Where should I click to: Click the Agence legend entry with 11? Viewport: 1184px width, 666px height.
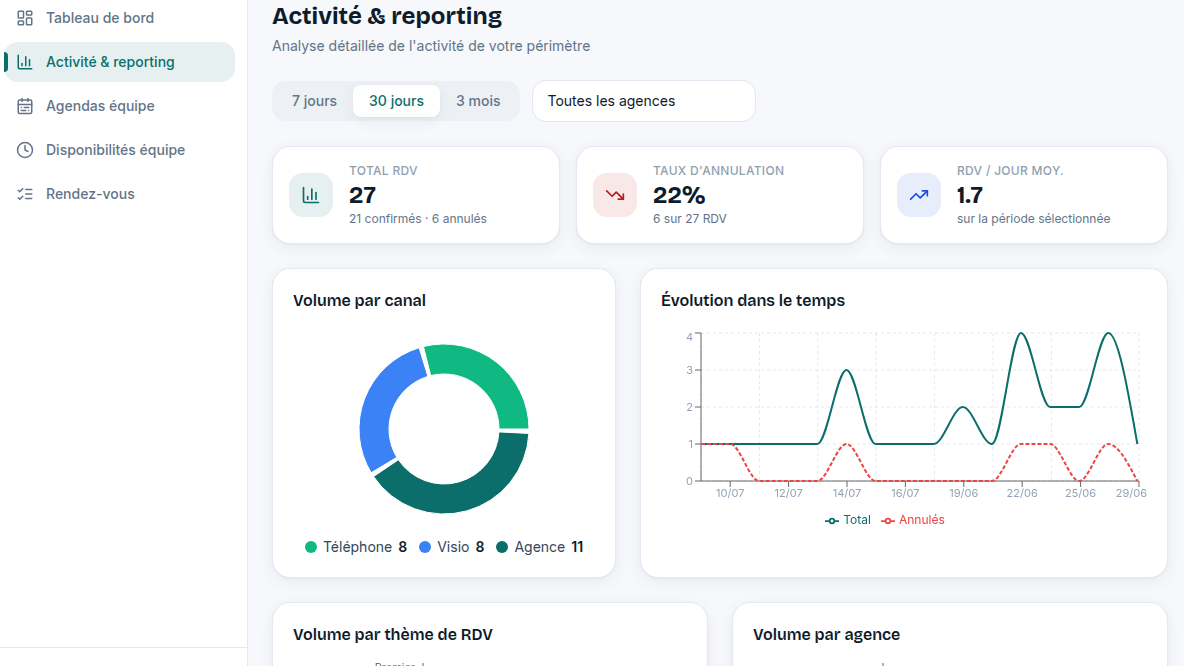pyautogui.click(x=539, y=547)
